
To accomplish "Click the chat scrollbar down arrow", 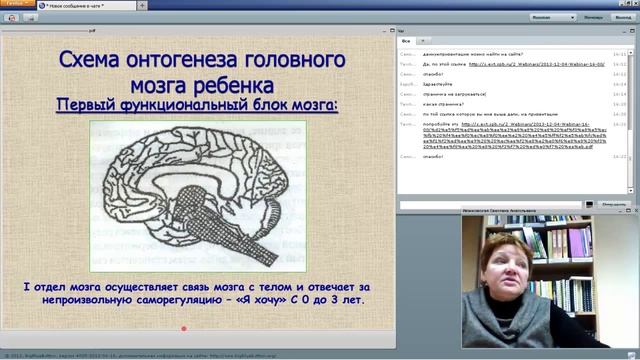I will 631,191.
